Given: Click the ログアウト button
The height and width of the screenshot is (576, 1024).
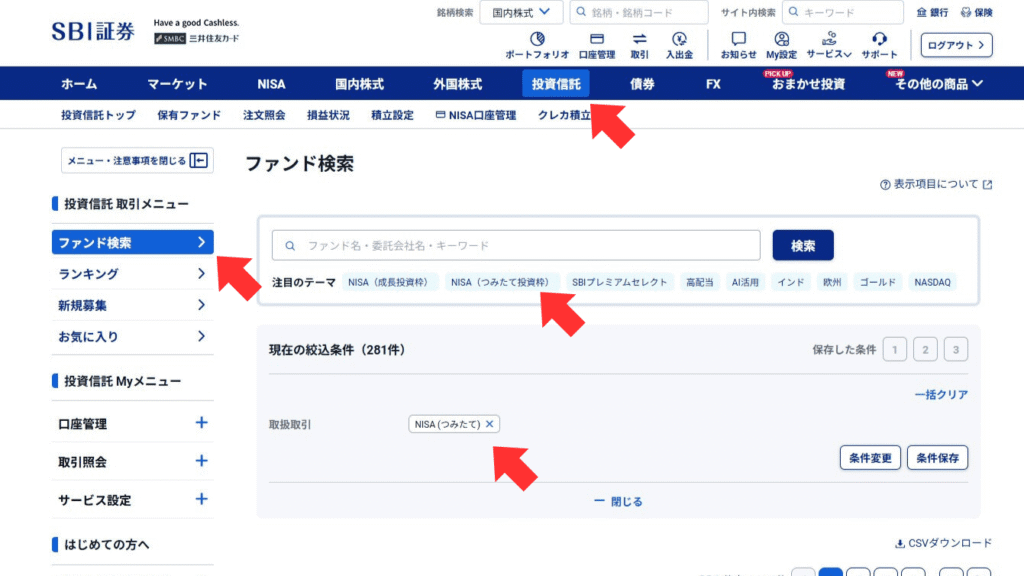Looking at the screenshot, I should (x=955, y=45).
